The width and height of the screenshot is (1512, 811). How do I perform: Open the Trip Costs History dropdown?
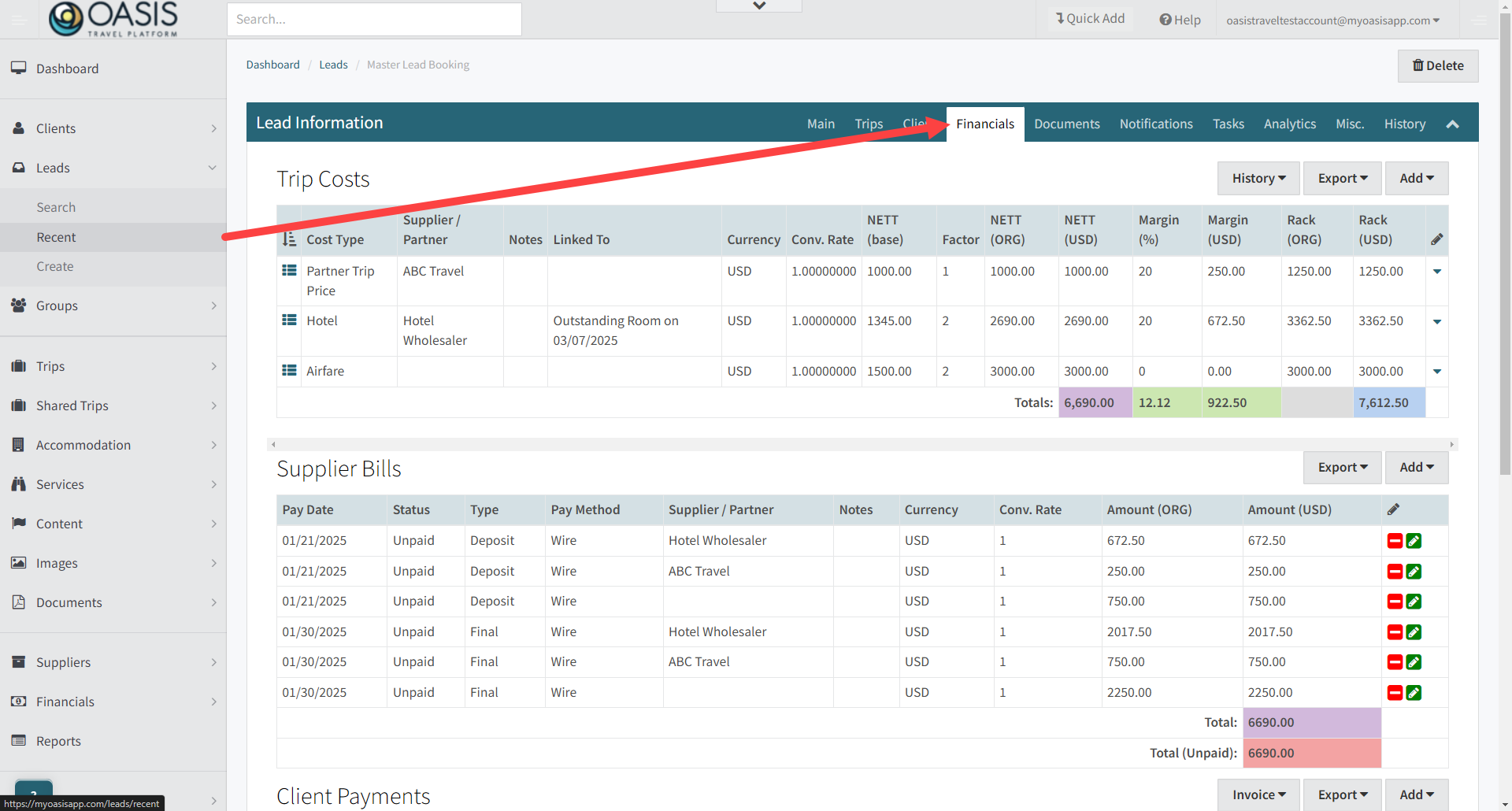[x=1258, y=178]
